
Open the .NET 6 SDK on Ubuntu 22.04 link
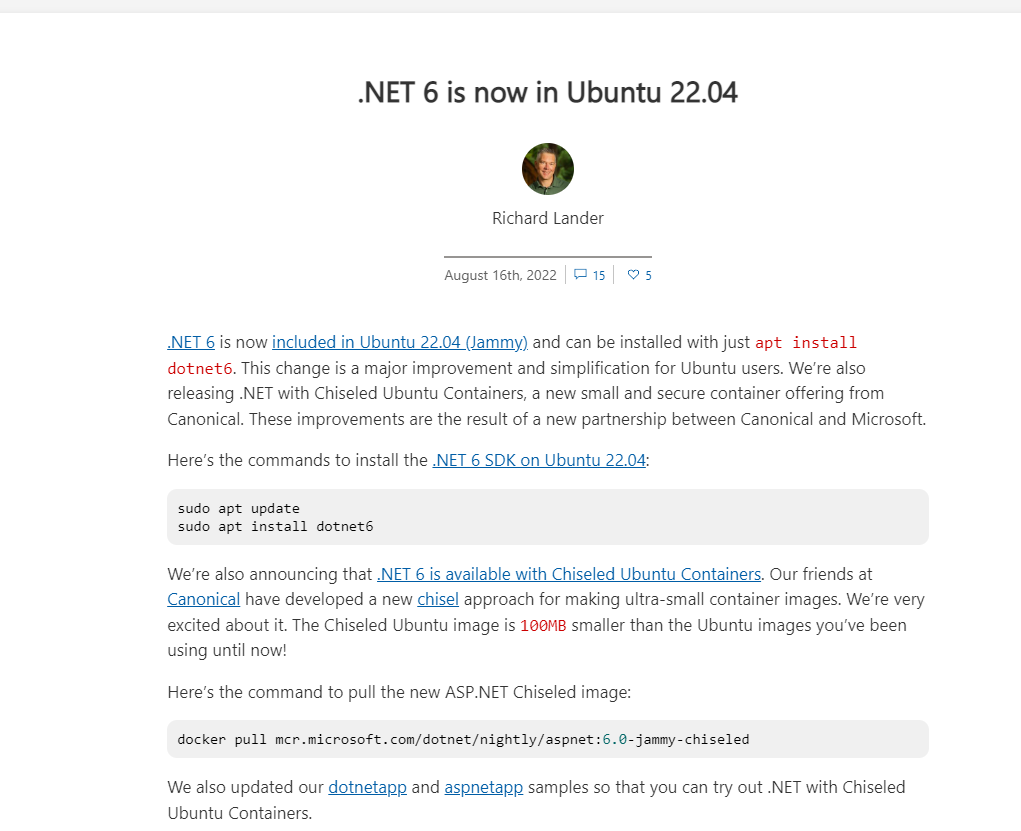point(539,460)
